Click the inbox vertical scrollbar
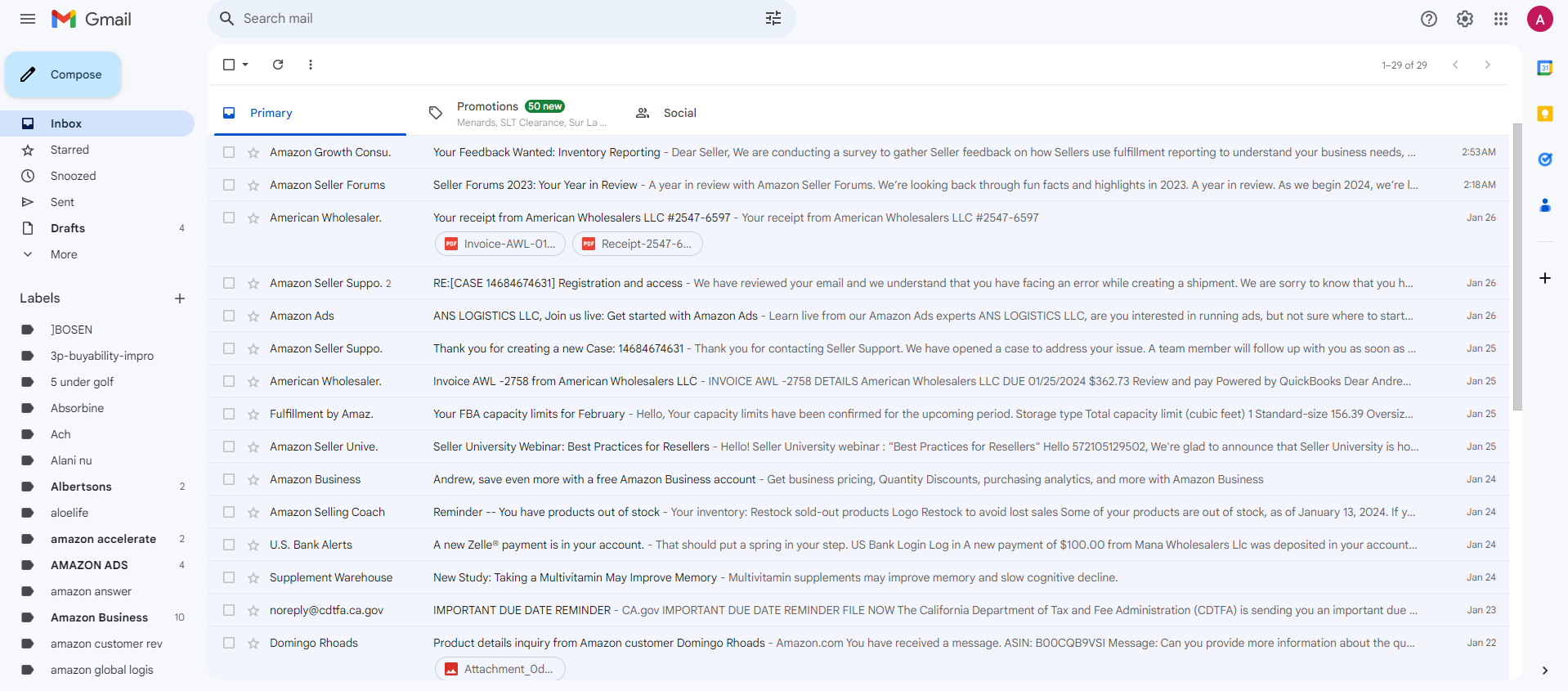 1517,267
